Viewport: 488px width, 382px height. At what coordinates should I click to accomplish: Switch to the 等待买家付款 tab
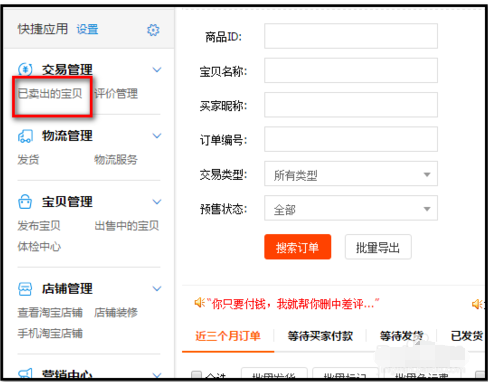point(320,336)
